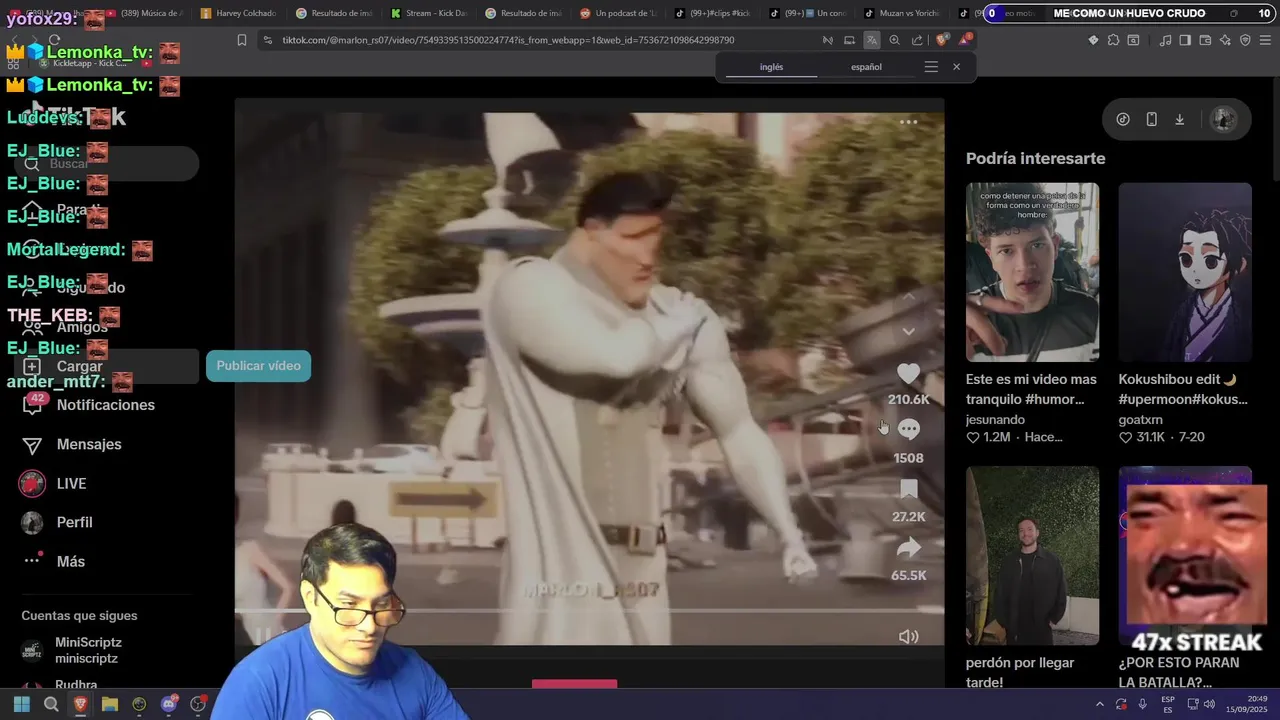Click the cast-to-screen icon in address bar
The image size is (1280, 720).
pyautogui.click(x=849, y=40)
